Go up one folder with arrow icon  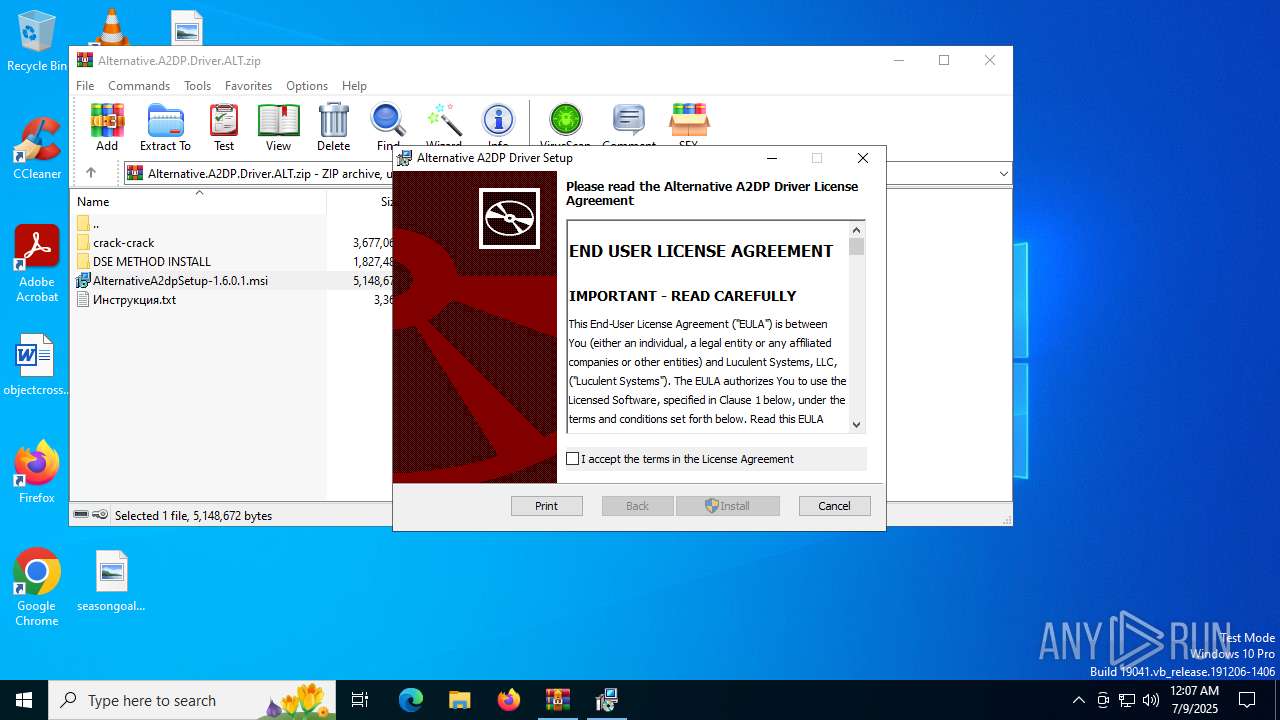click(91, 173)
